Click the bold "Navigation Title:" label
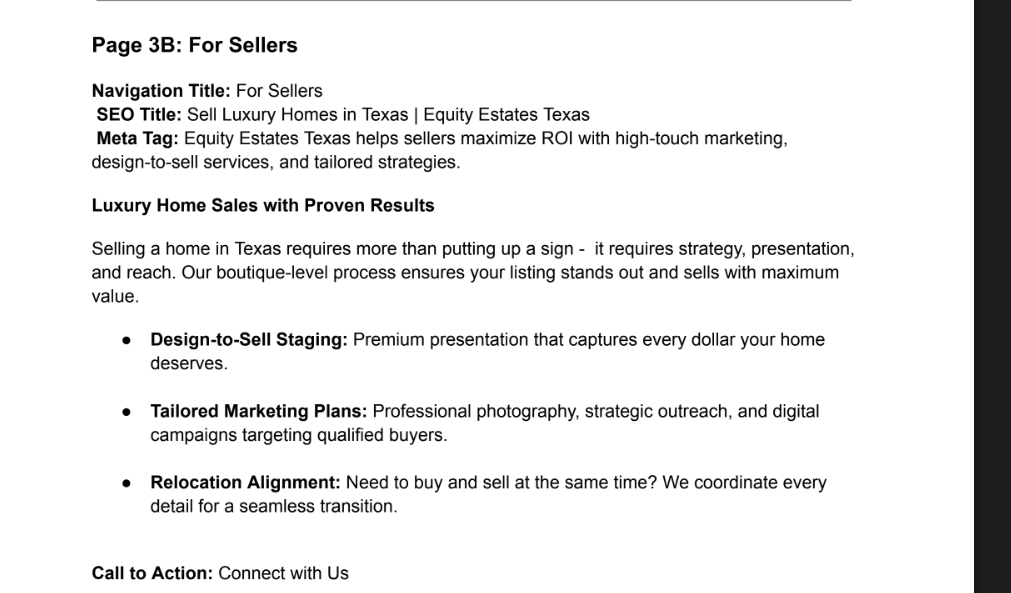The width and height of the screenshot is (1011, 593). click(x=161, y=91)
